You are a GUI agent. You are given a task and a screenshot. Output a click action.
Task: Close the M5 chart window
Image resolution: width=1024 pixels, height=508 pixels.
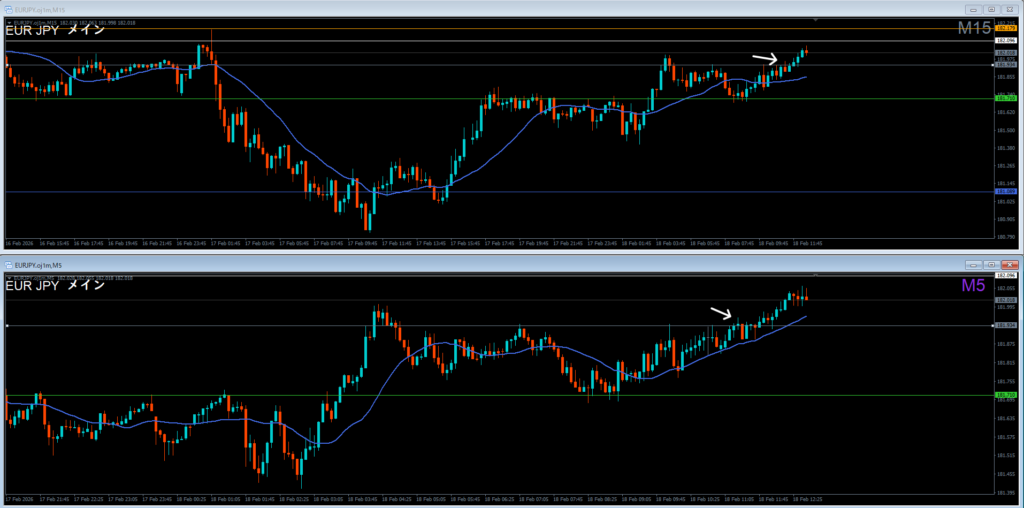(x=1008, y=264)
